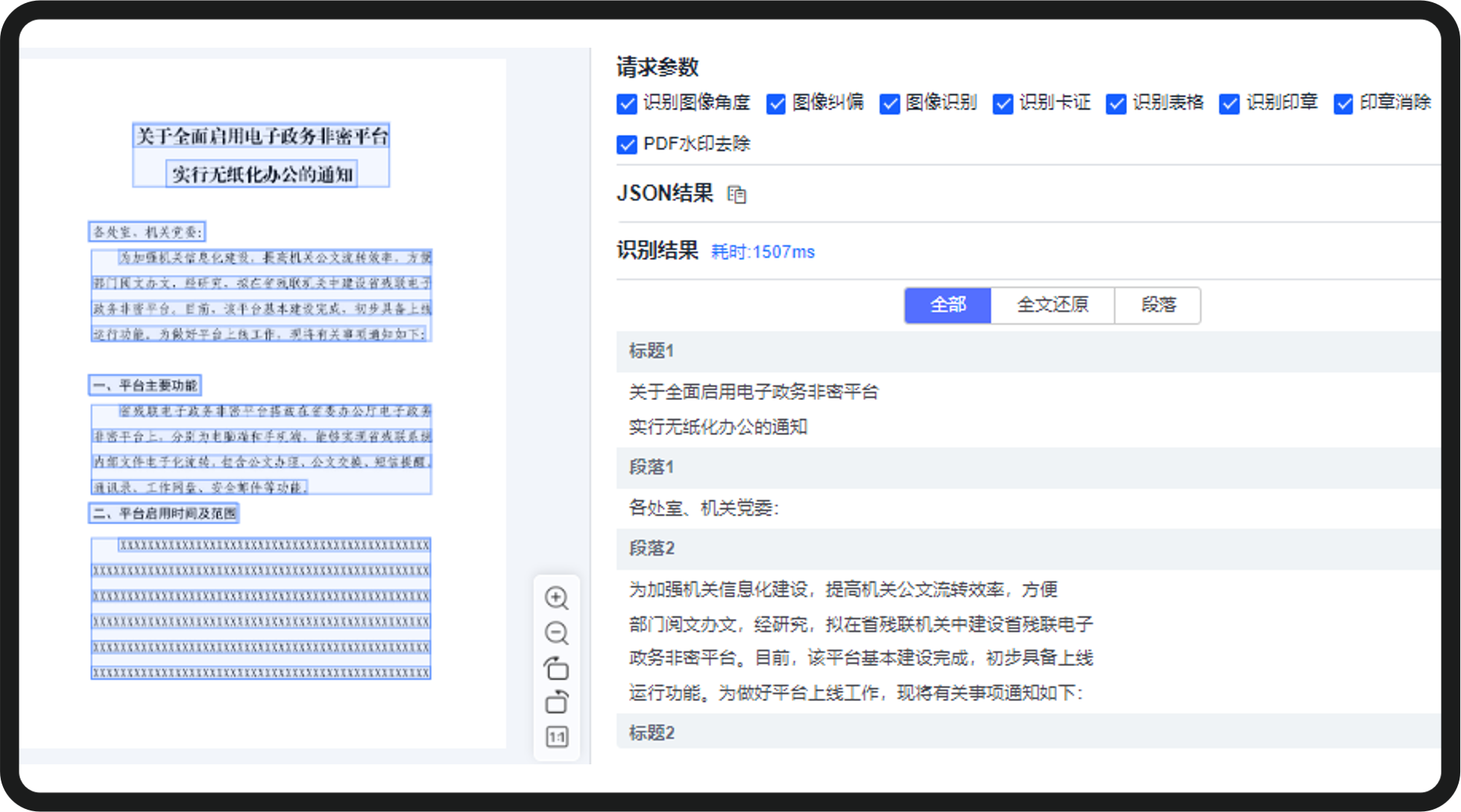1461x812 pixels.
Task: Switch to the 段落 tab
Action: tap(1158, 305)
